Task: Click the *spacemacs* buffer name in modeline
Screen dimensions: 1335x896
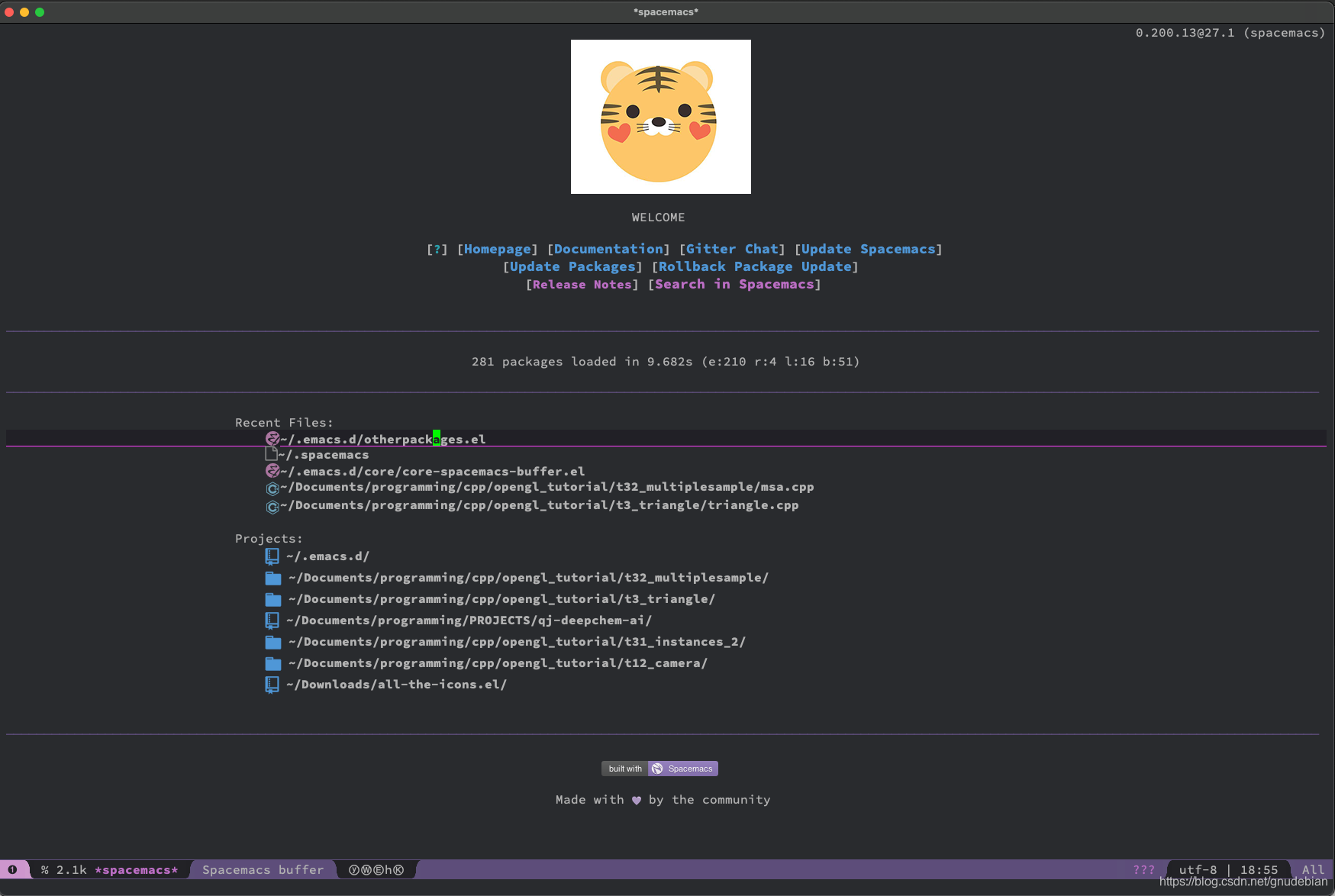Action: click(x=137, y=870)
